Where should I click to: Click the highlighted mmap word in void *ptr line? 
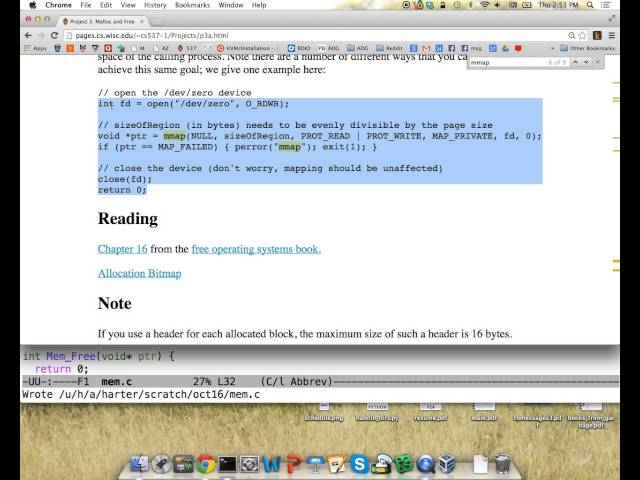click(x=174, y=136)
